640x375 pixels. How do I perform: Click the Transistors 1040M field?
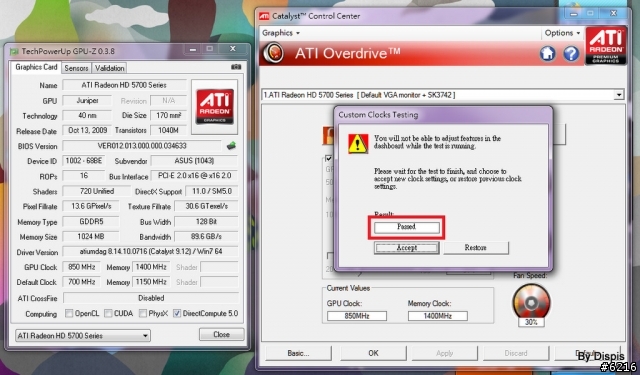[x=169, y=131]
